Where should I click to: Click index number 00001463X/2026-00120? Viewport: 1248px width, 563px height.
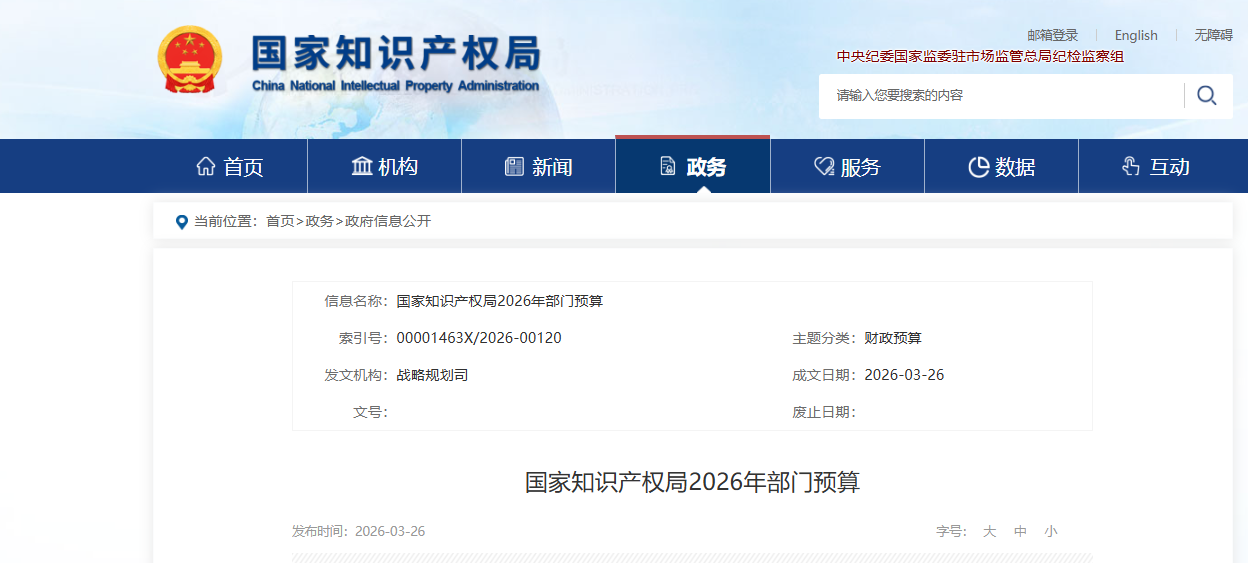(x=479, y=338)
